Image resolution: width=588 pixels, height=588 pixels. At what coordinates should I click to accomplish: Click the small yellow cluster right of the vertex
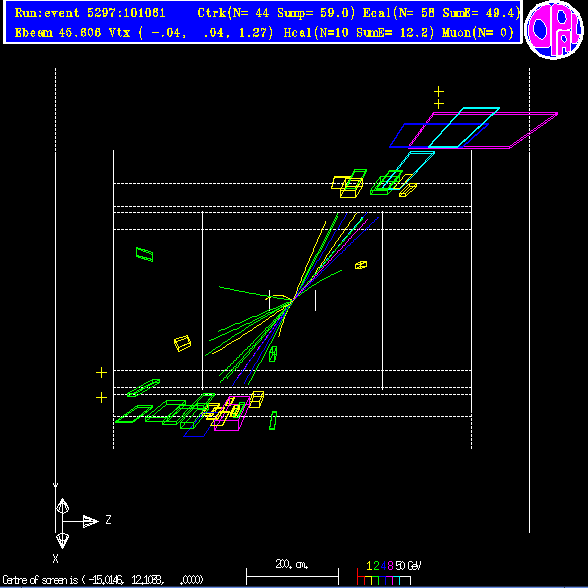361,265
